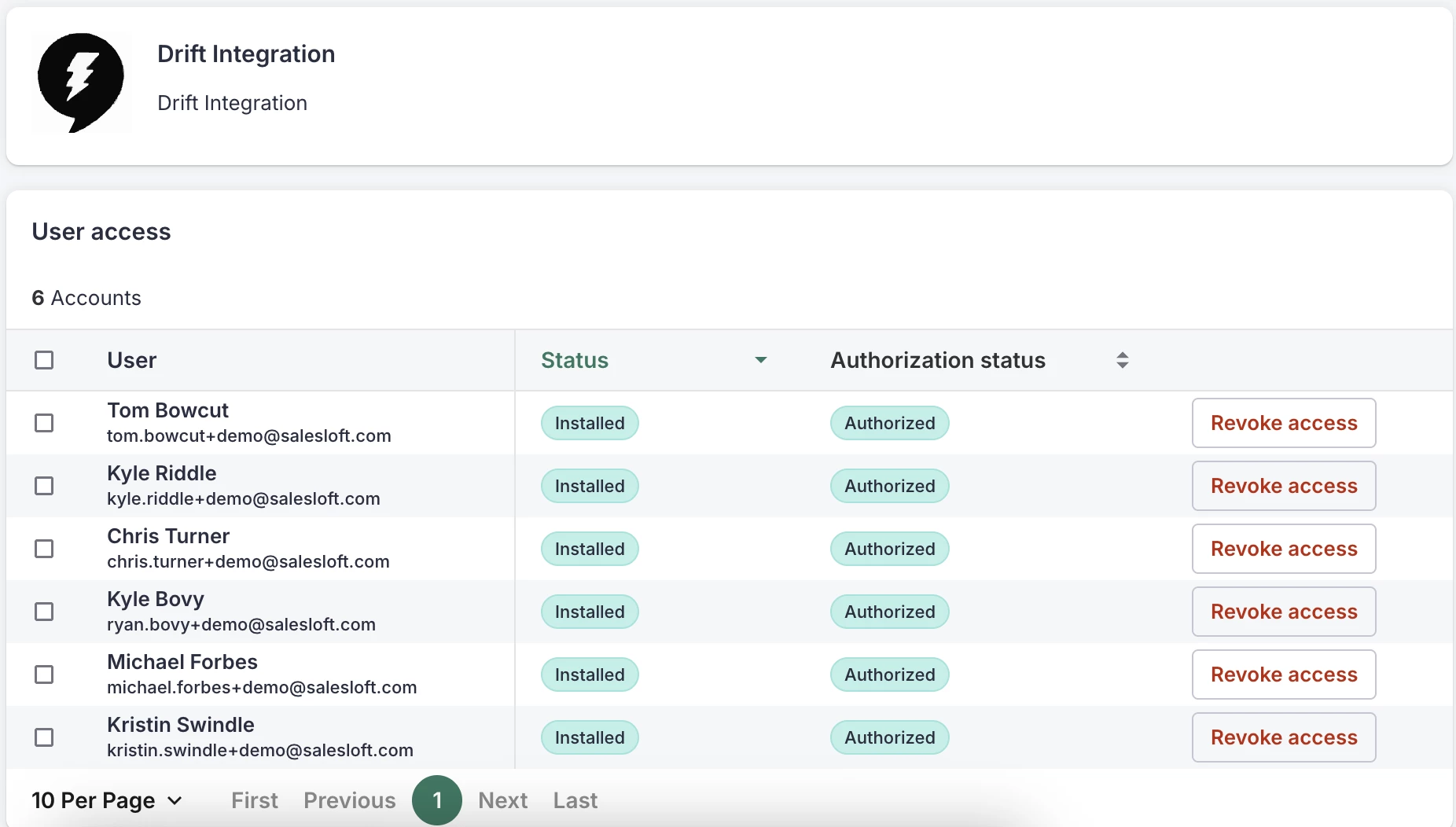Click Kyle Bovy's Authorized badge
Screen dimensions: 1456x827
pos(890,612)
